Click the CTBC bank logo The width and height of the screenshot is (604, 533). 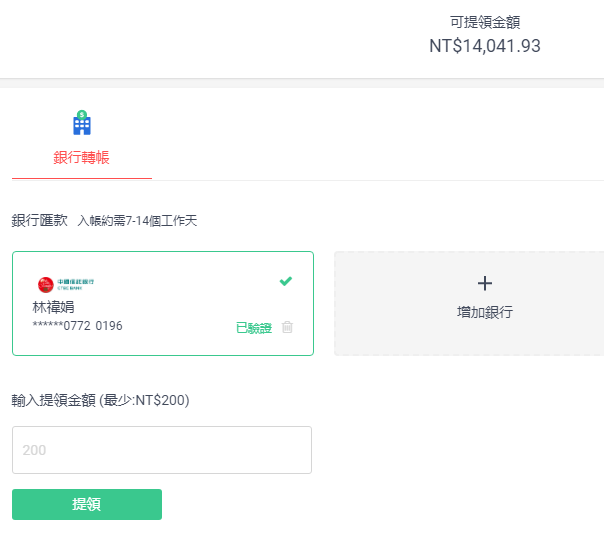click(x=66, y=284)
